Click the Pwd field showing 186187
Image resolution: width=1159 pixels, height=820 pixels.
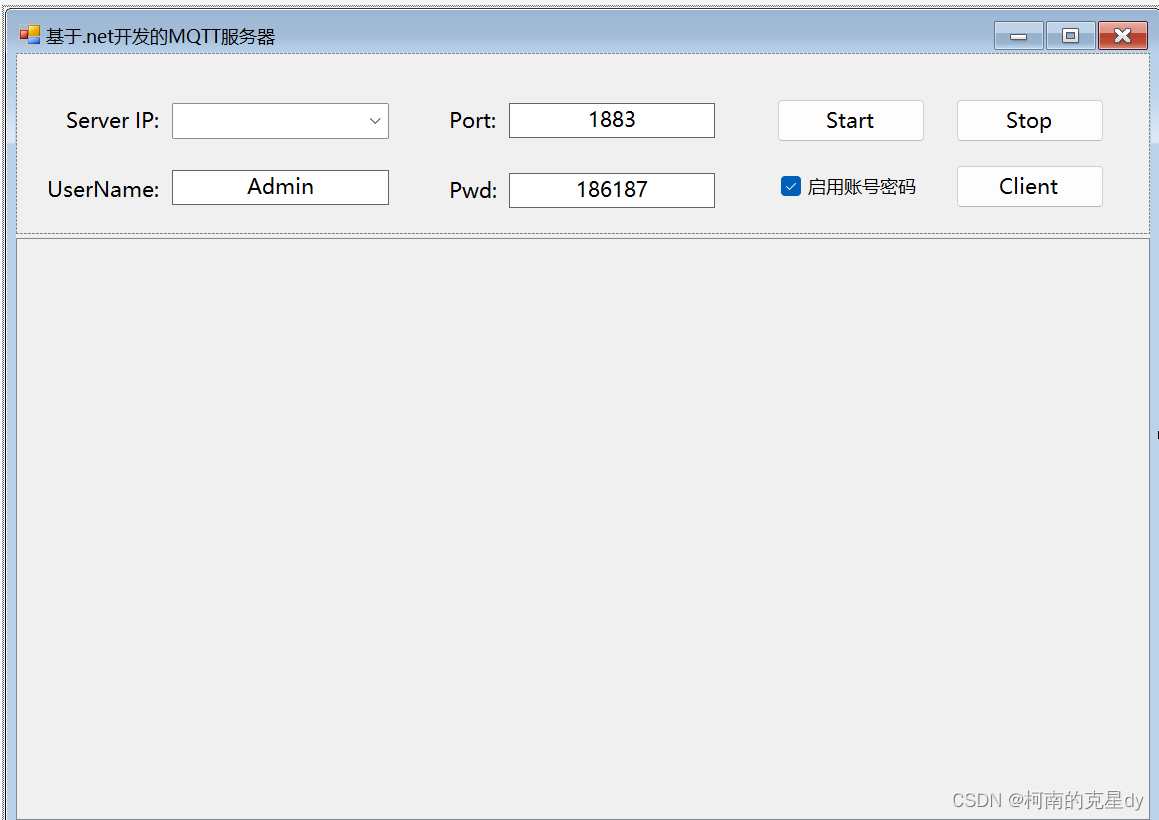[x=611, y=190]
